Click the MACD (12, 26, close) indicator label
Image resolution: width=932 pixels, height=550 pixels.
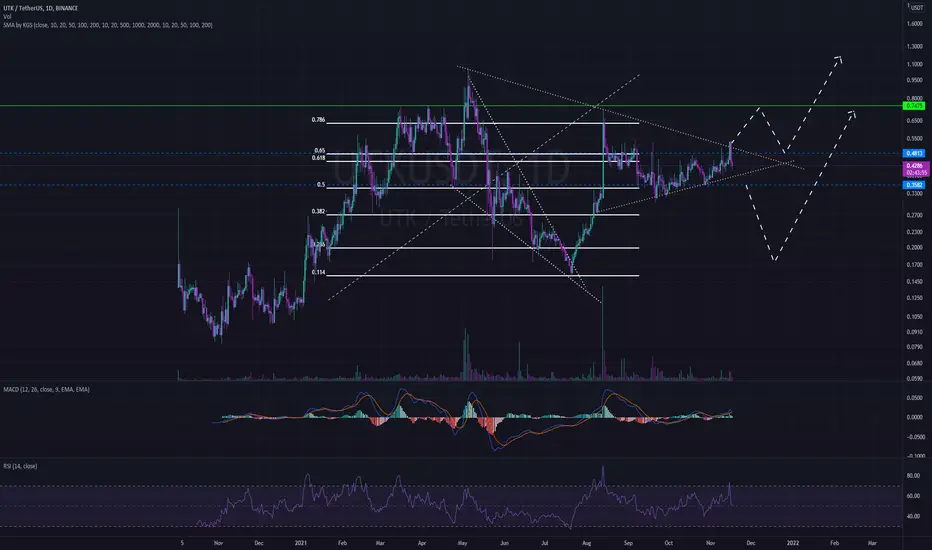(x=46, y=389)
